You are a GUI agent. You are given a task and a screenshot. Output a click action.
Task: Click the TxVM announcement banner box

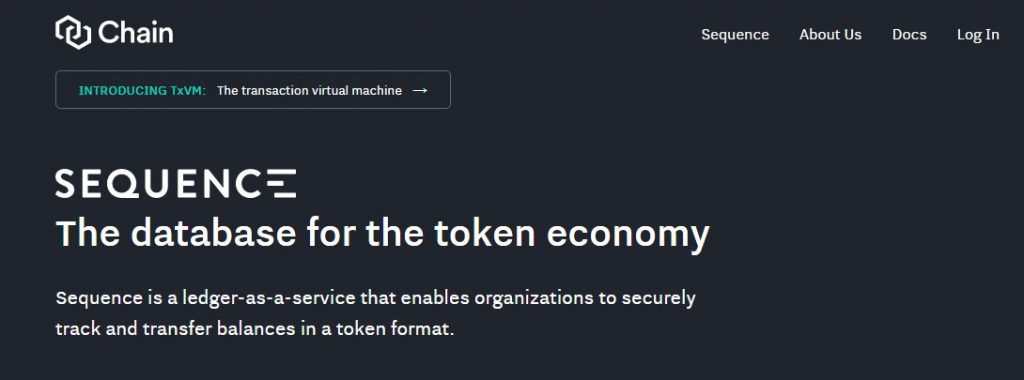(x=253, y=89)
